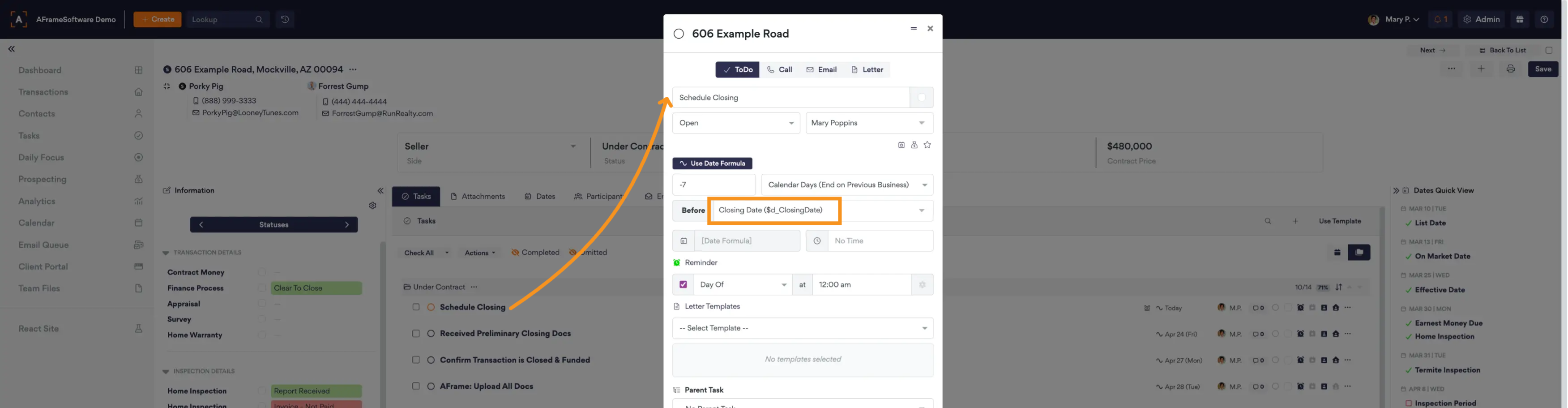Toggle the completion circle beside 606 Example Road

679,34
